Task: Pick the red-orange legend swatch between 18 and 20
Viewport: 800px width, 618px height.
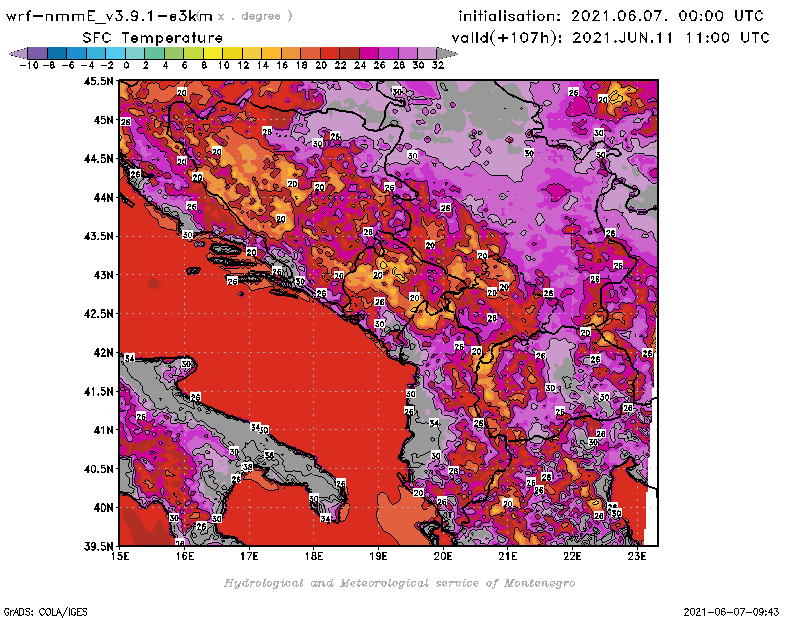Action: click(x=311, y=53)
